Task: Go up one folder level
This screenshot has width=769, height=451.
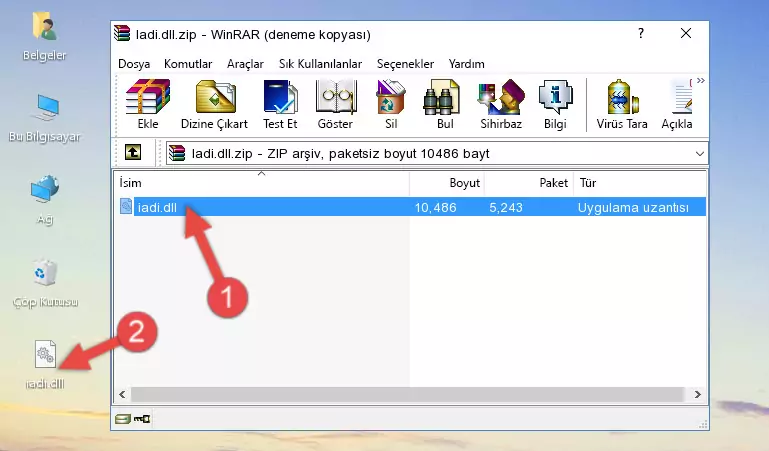Action: pyautogui.click(x=133, y=152)
